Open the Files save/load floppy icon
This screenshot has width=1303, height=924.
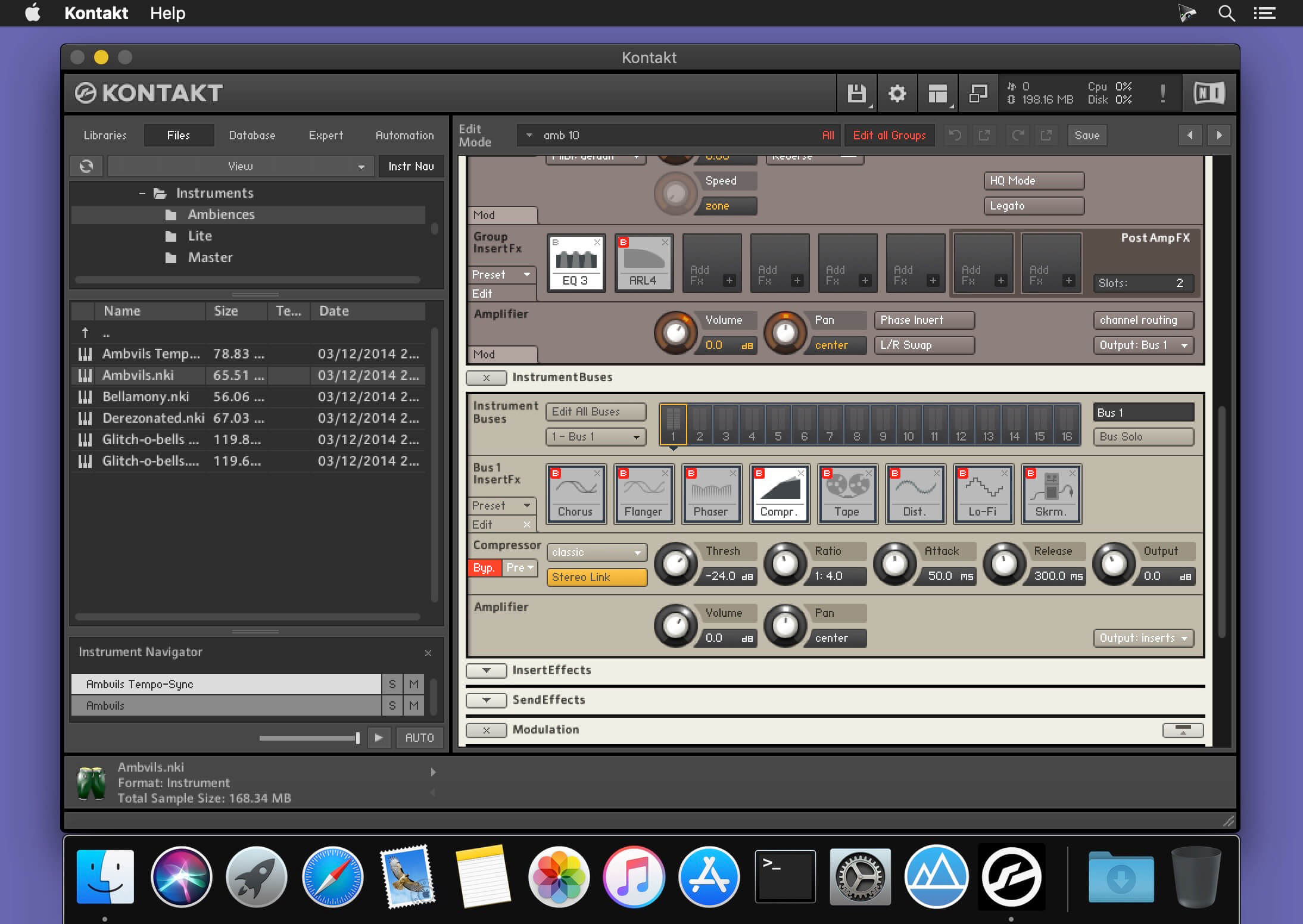856,93
